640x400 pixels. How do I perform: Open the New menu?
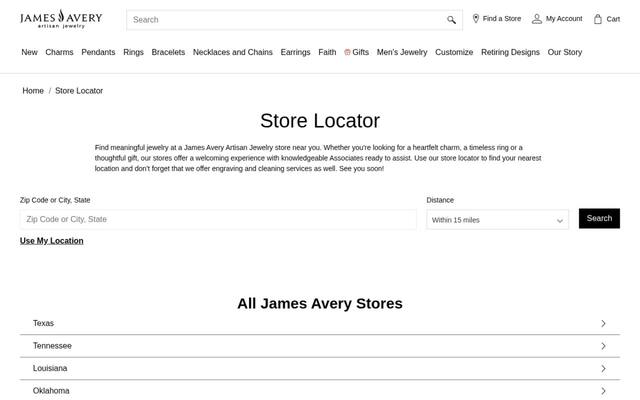click(x=29, y=52)
